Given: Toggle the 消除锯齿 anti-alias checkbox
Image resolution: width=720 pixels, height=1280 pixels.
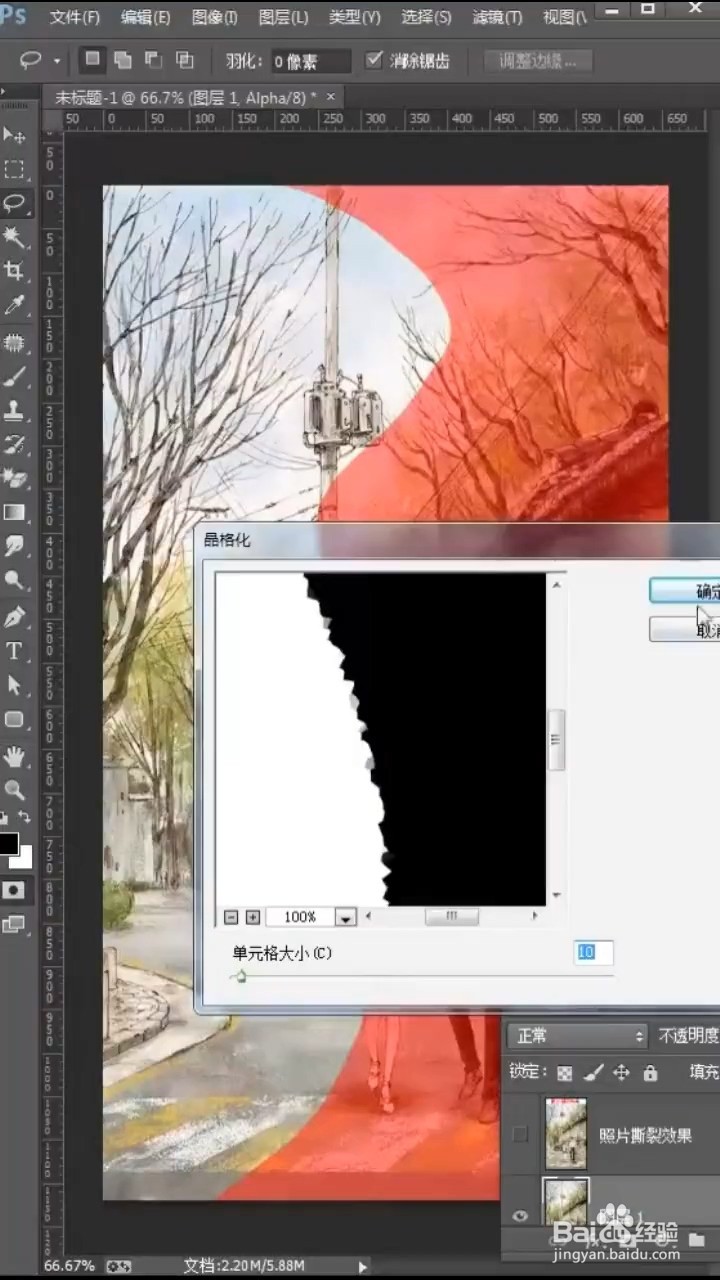Looking at the screenshot, I should pyautogui.click(x=374, y=60).
